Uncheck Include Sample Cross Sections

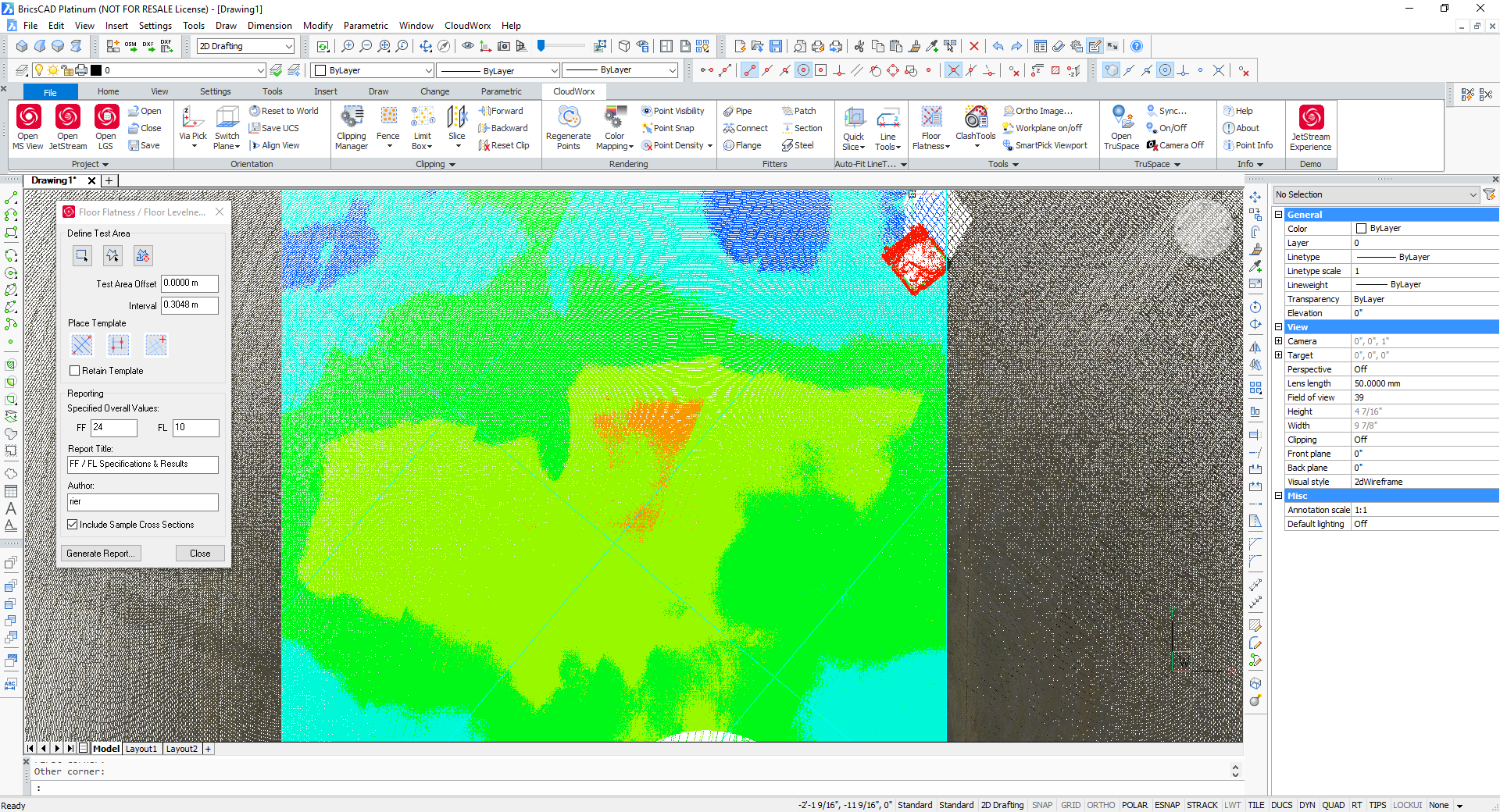pyautogui.click(x=73, y=525)
